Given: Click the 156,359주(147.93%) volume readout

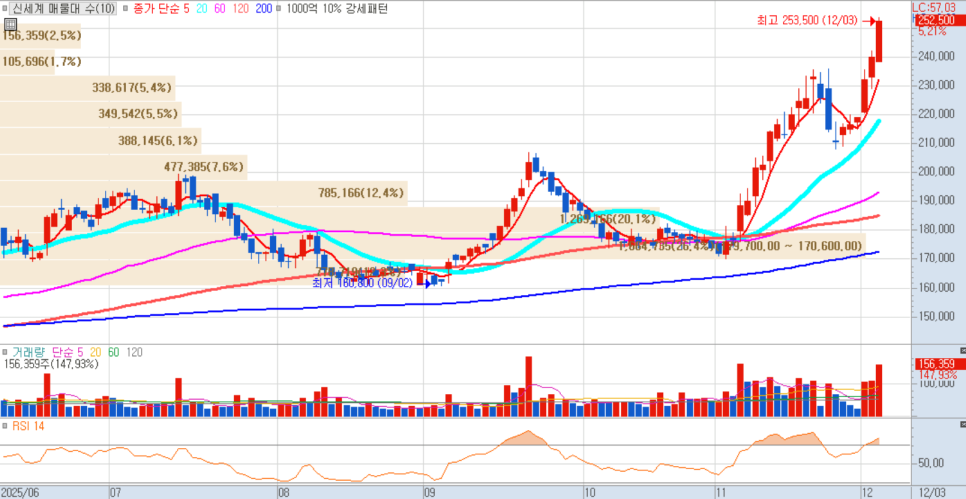Looking at the screenshot, I should pos(51,364).
